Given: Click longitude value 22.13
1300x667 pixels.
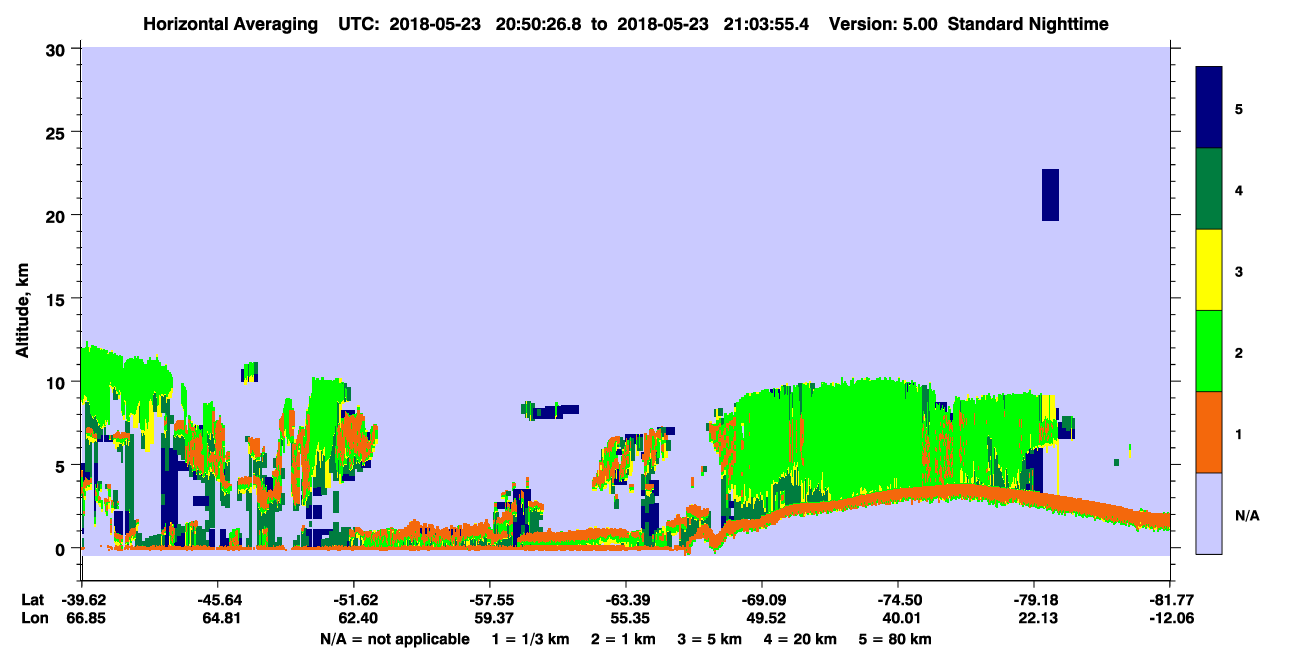Looking at the screenshot, I should click(x=1036, y=618).
